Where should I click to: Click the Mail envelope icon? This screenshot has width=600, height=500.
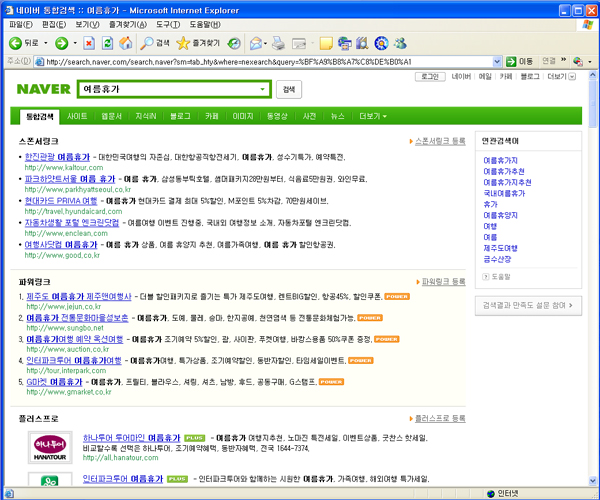(x=256, y=43)
